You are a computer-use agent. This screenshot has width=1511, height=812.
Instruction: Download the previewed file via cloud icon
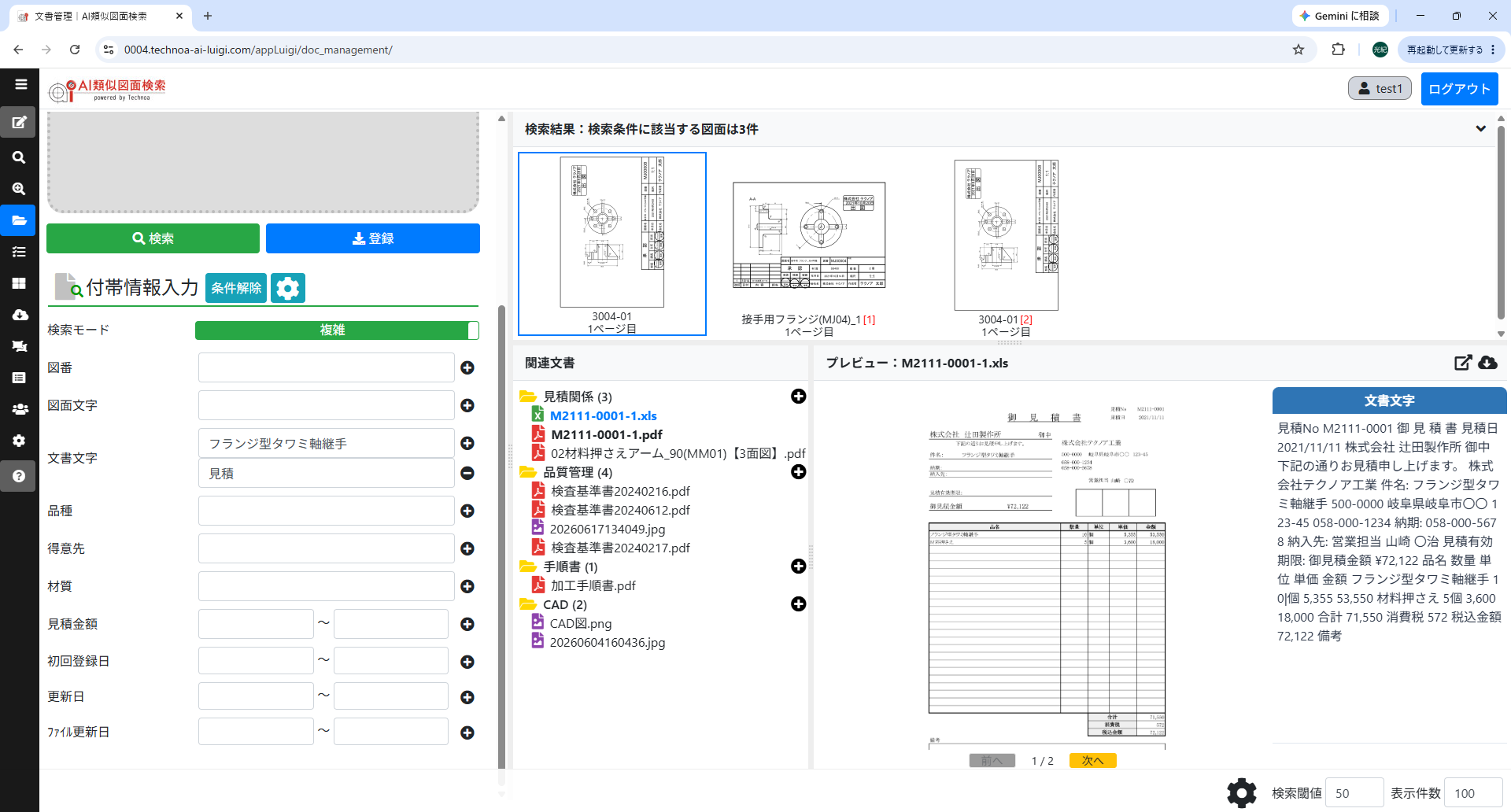(1487, 363)
